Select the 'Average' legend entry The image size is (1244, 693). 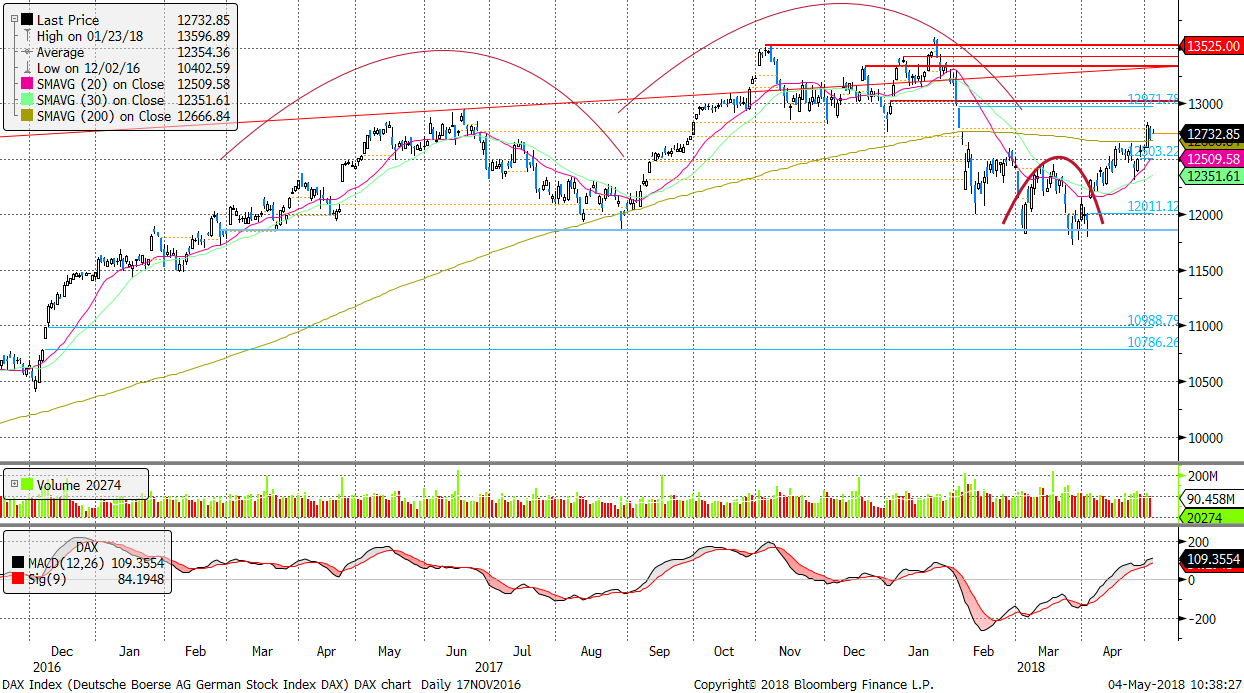coord(62,52)
